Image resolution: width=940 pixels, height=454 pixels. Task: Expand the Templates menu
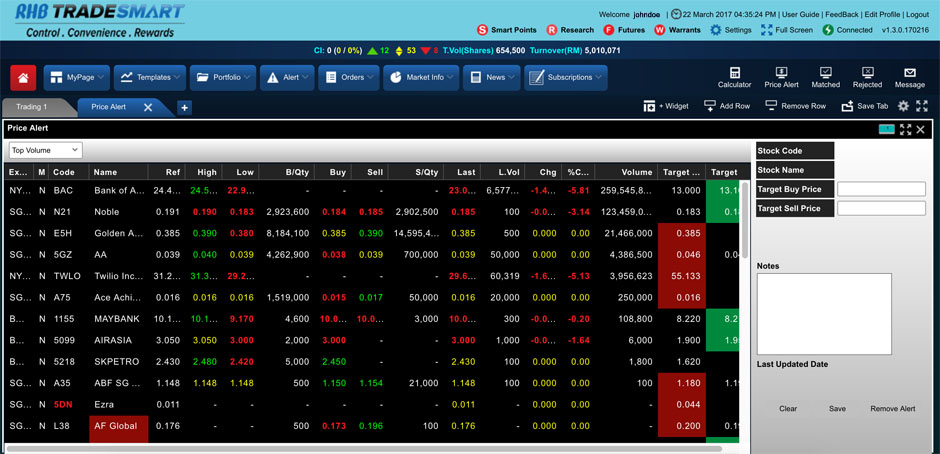pyautogui.click(x=150, y=77)
